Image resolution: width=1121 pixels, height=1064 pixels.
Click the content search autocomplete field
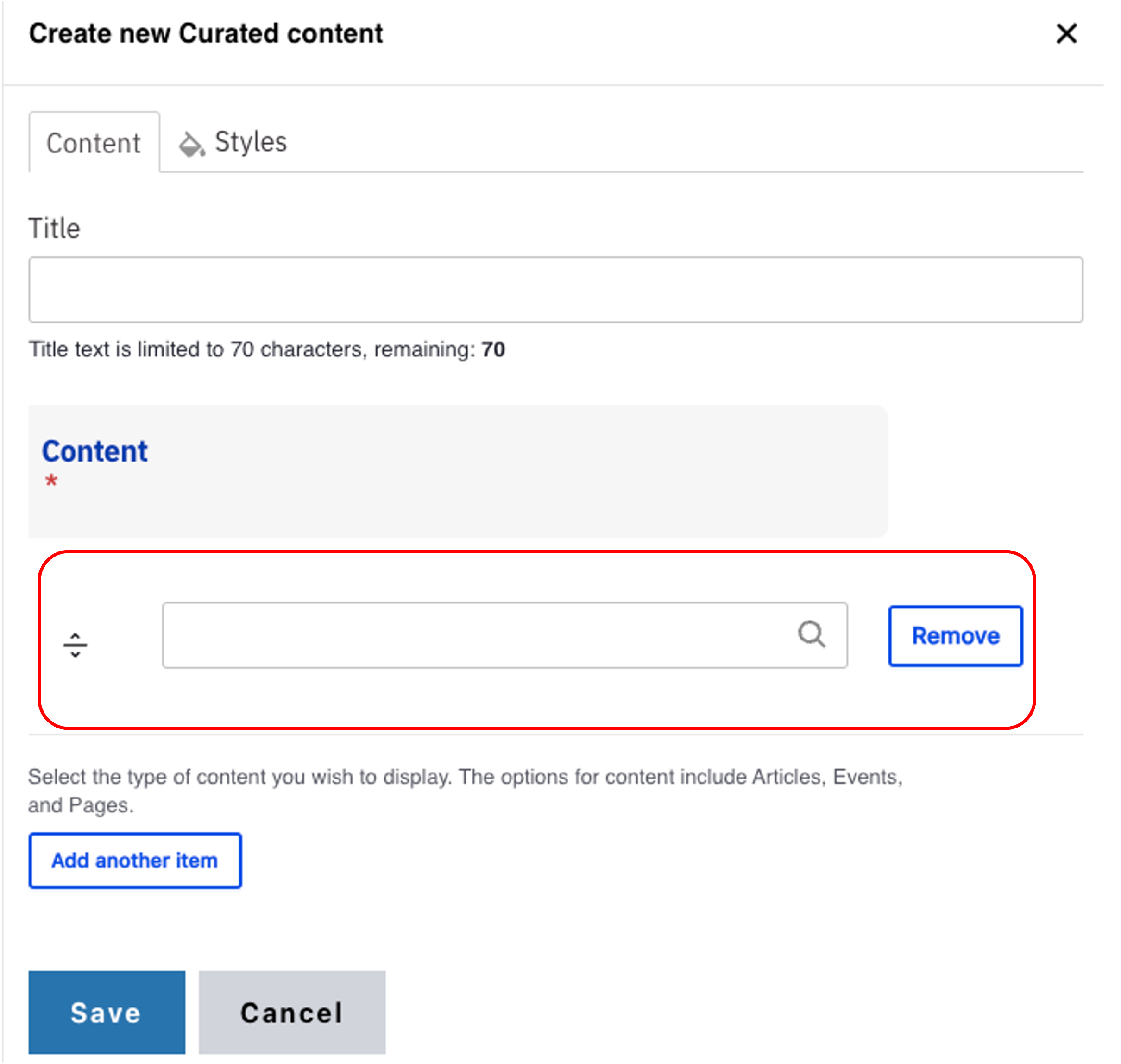(476, 635)
